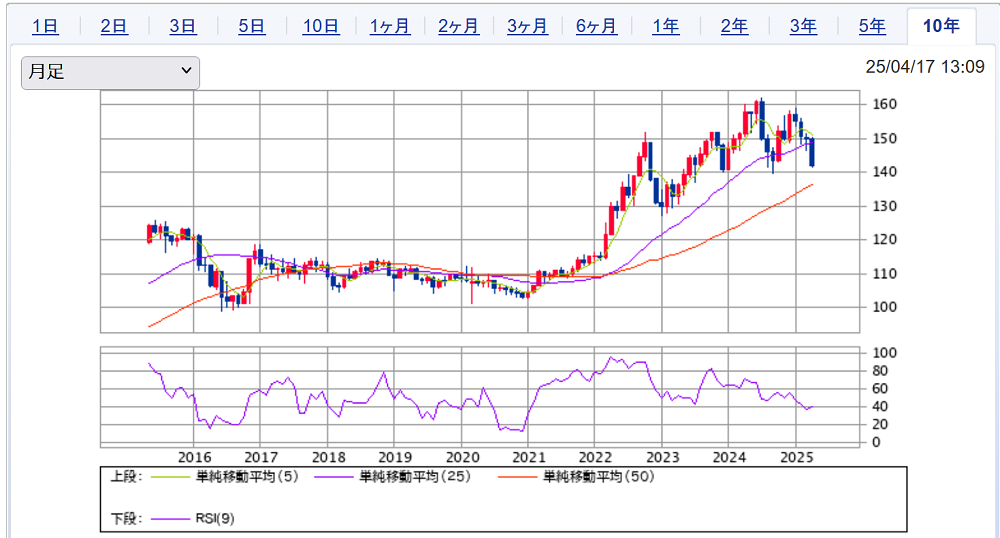This screenshot has height=538, width=1000.
Task: Show the 3ヶ月 chart tab
Action: click(x=527, y=27)
